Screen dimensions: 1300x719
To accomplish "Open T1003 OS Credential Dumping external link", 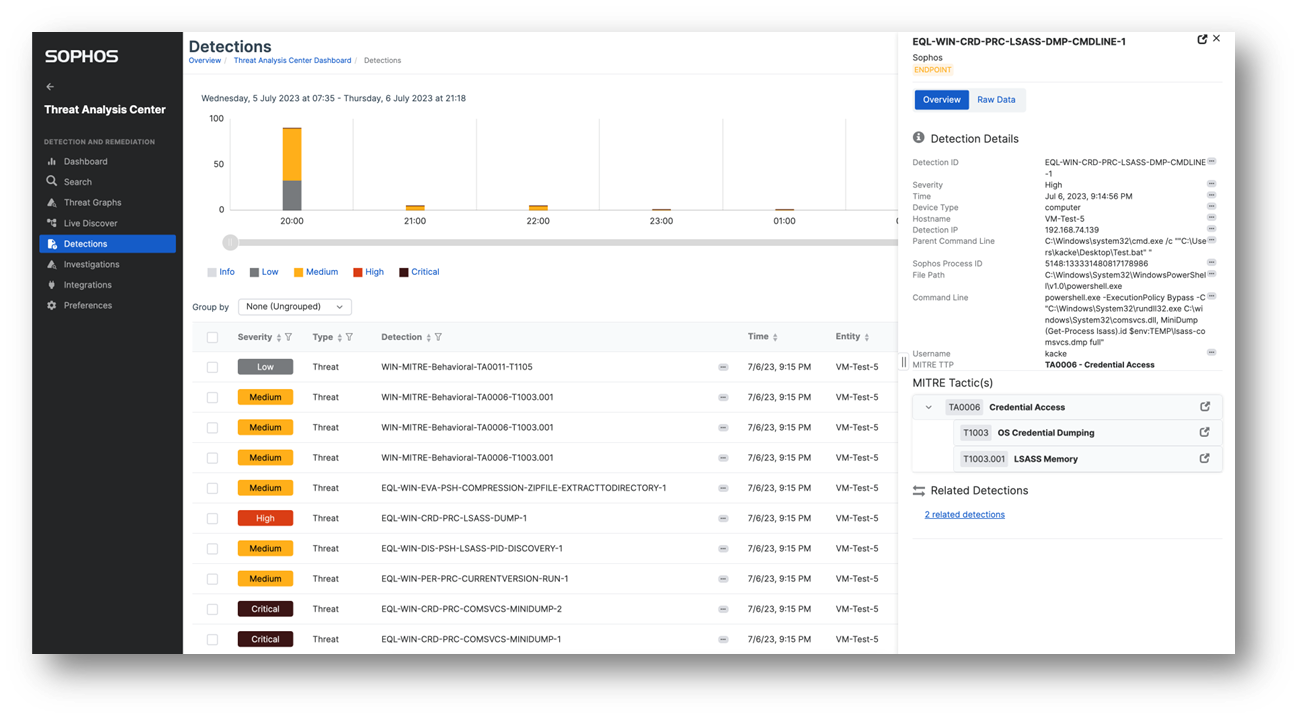I will pyautogui.click(x=1205, y=433).
